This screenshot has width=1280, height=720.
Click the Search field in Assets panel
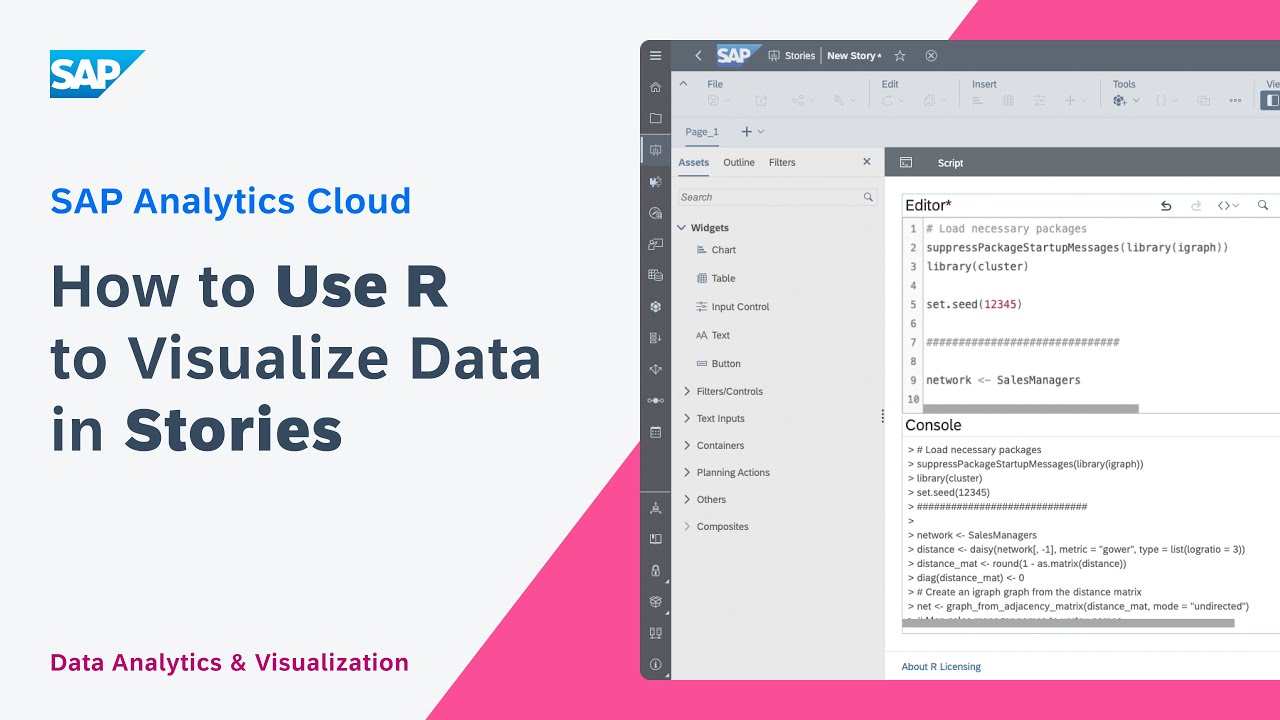[777, 197]
